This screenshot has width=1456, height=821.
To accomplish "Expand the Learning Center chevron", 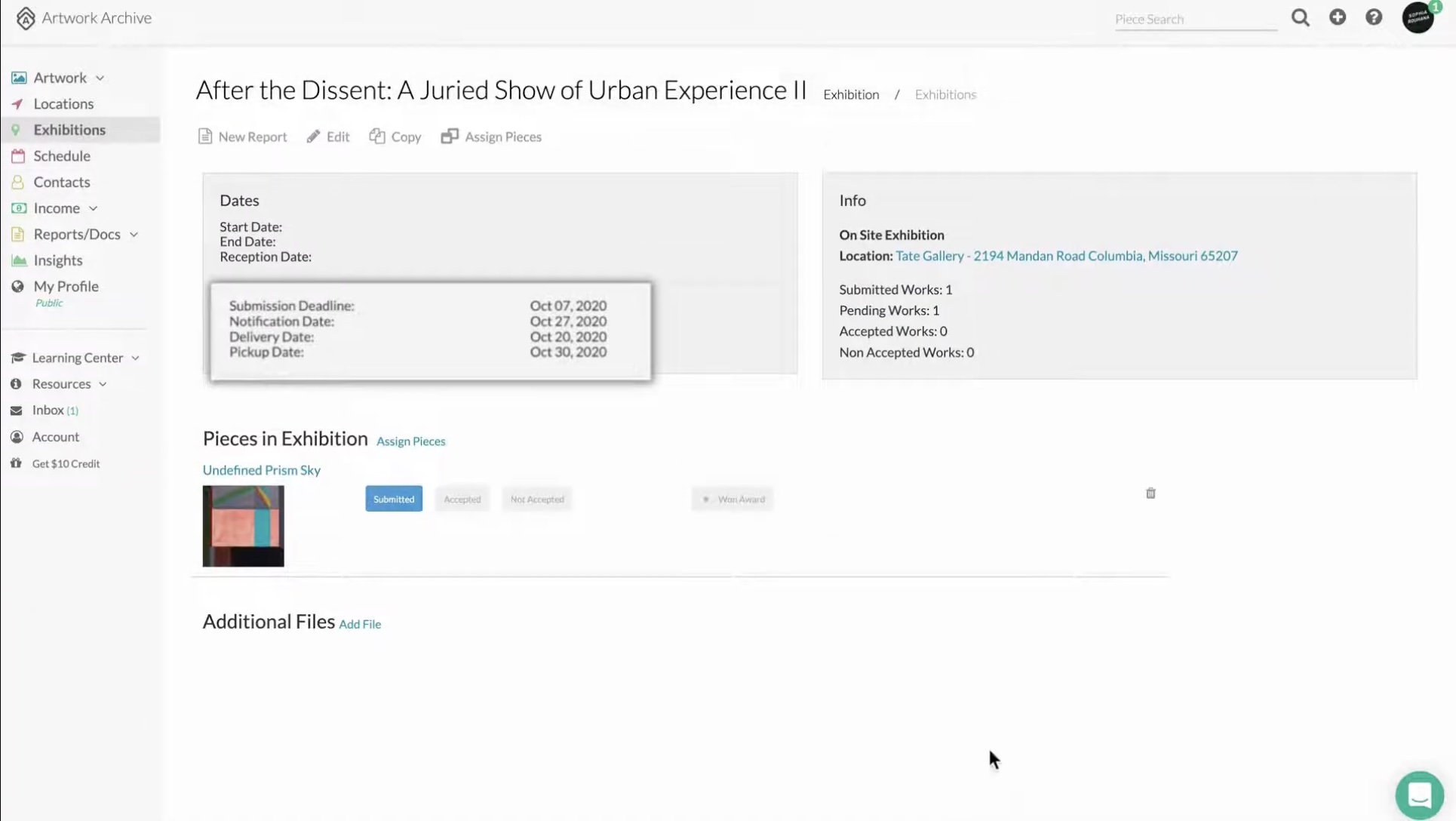I will point(136,358).
